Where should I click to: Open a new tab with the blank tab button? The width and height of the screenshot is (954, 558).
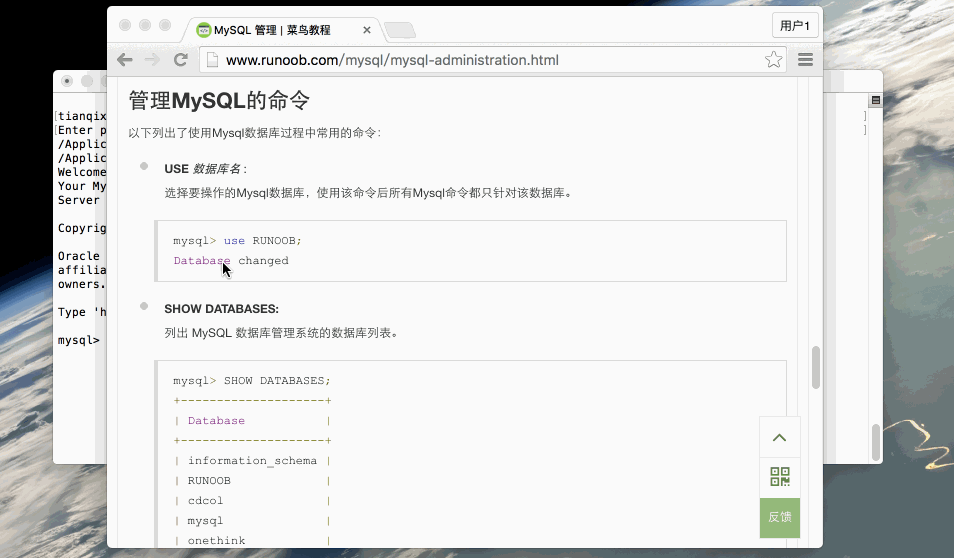[399, 30]
